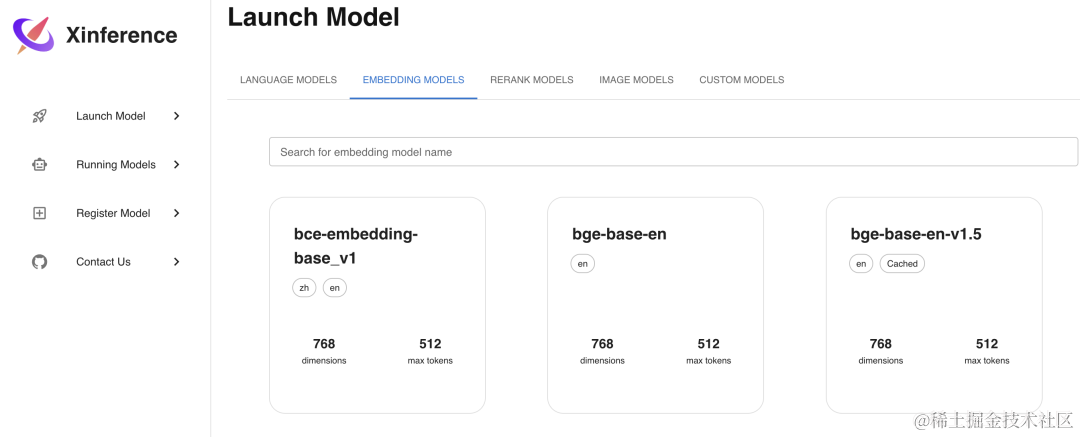1080x437 pixels.
Task: Open the Rerank Models tab
Action: click(531, 80)
